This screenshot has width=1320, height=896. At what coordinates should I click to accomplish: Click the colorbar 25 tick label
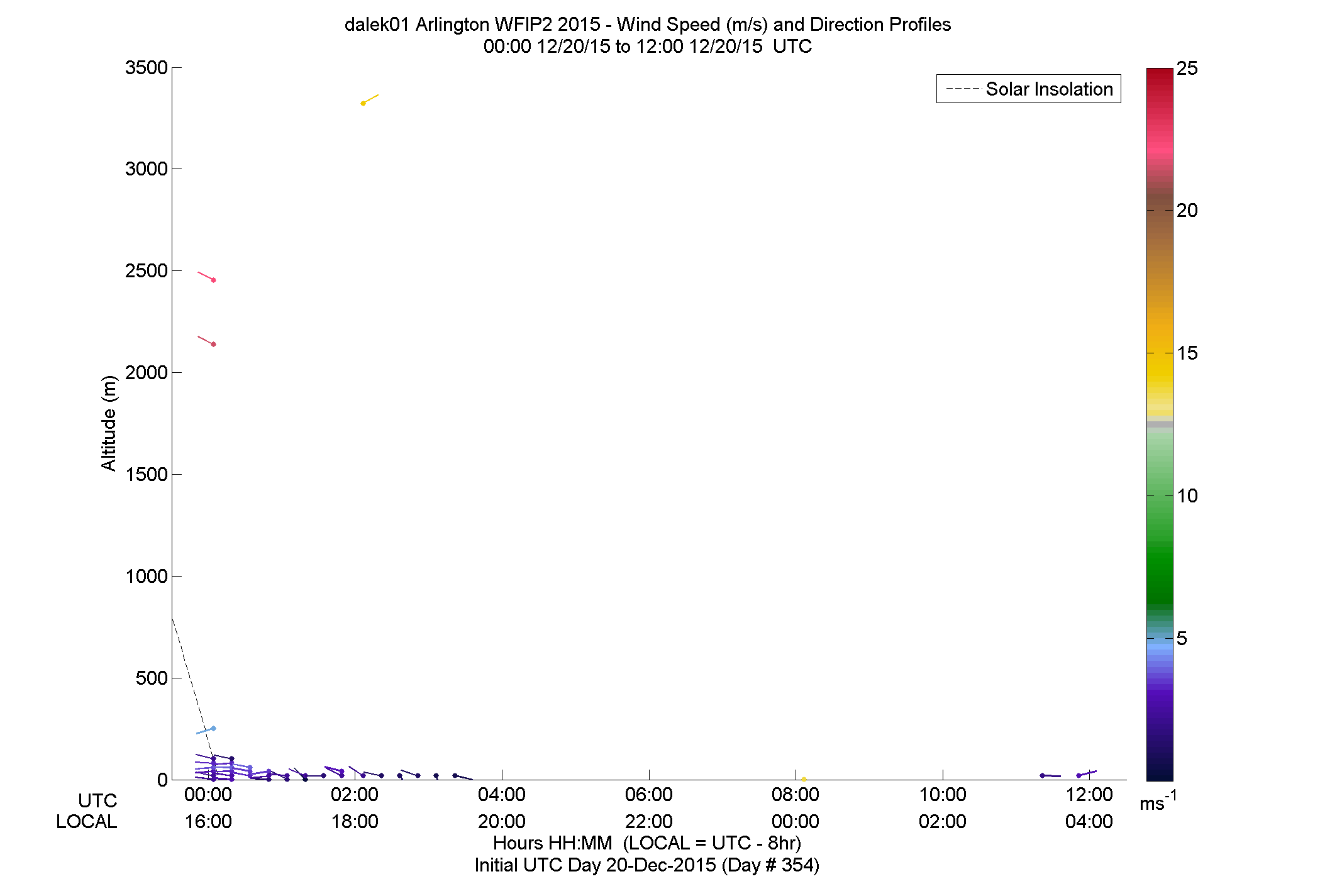pyautogui.click(x=1187, y=69)
